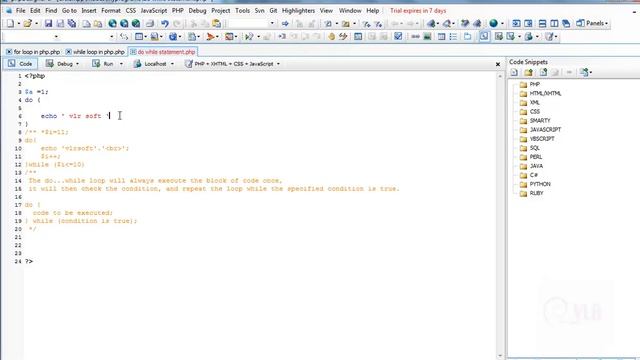640x360 pixels.
Task: Open the Svn menu
Action: point(260,11)
